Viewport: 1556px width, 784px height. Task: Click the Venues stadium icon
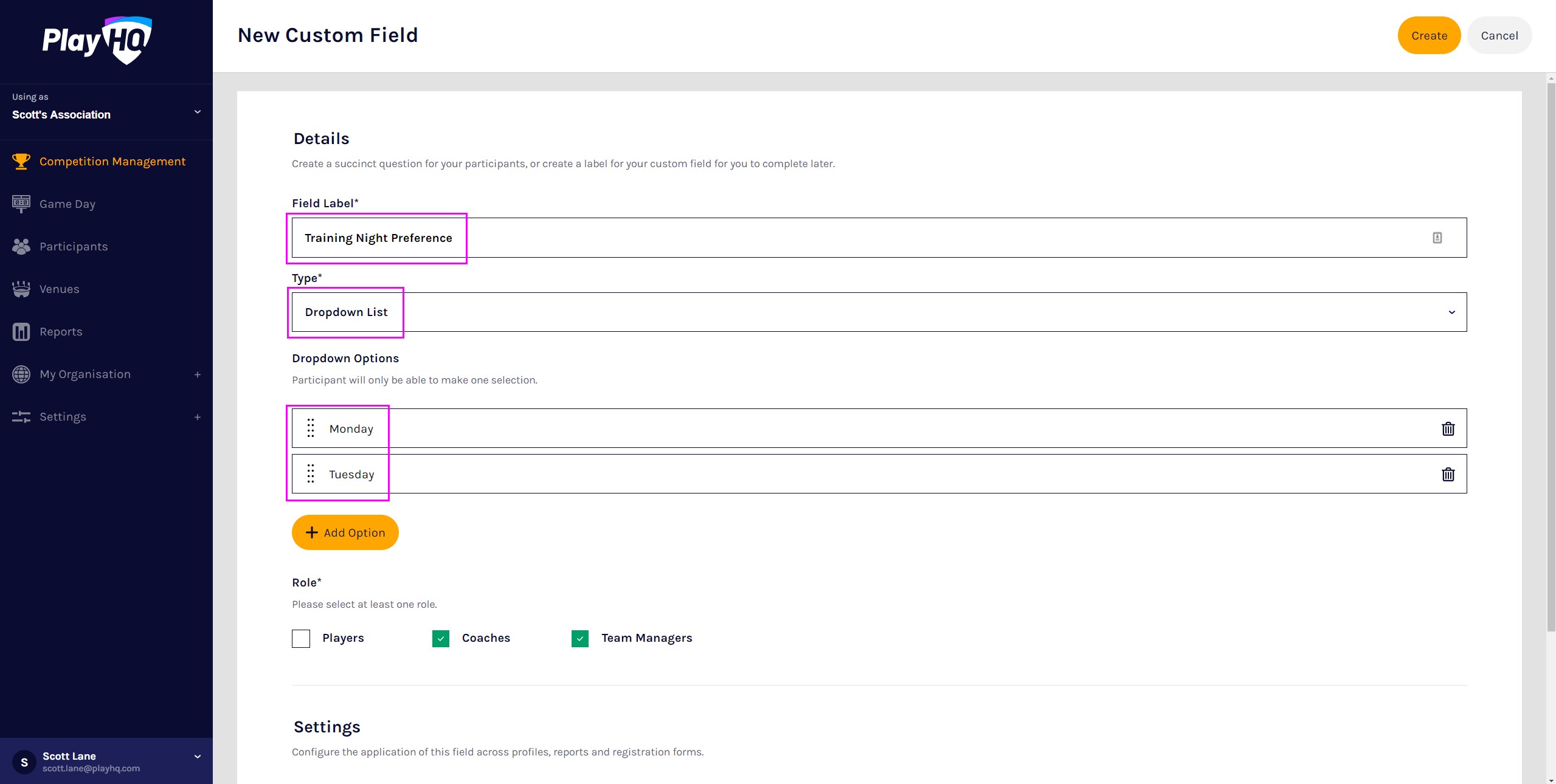pos(21,289)
